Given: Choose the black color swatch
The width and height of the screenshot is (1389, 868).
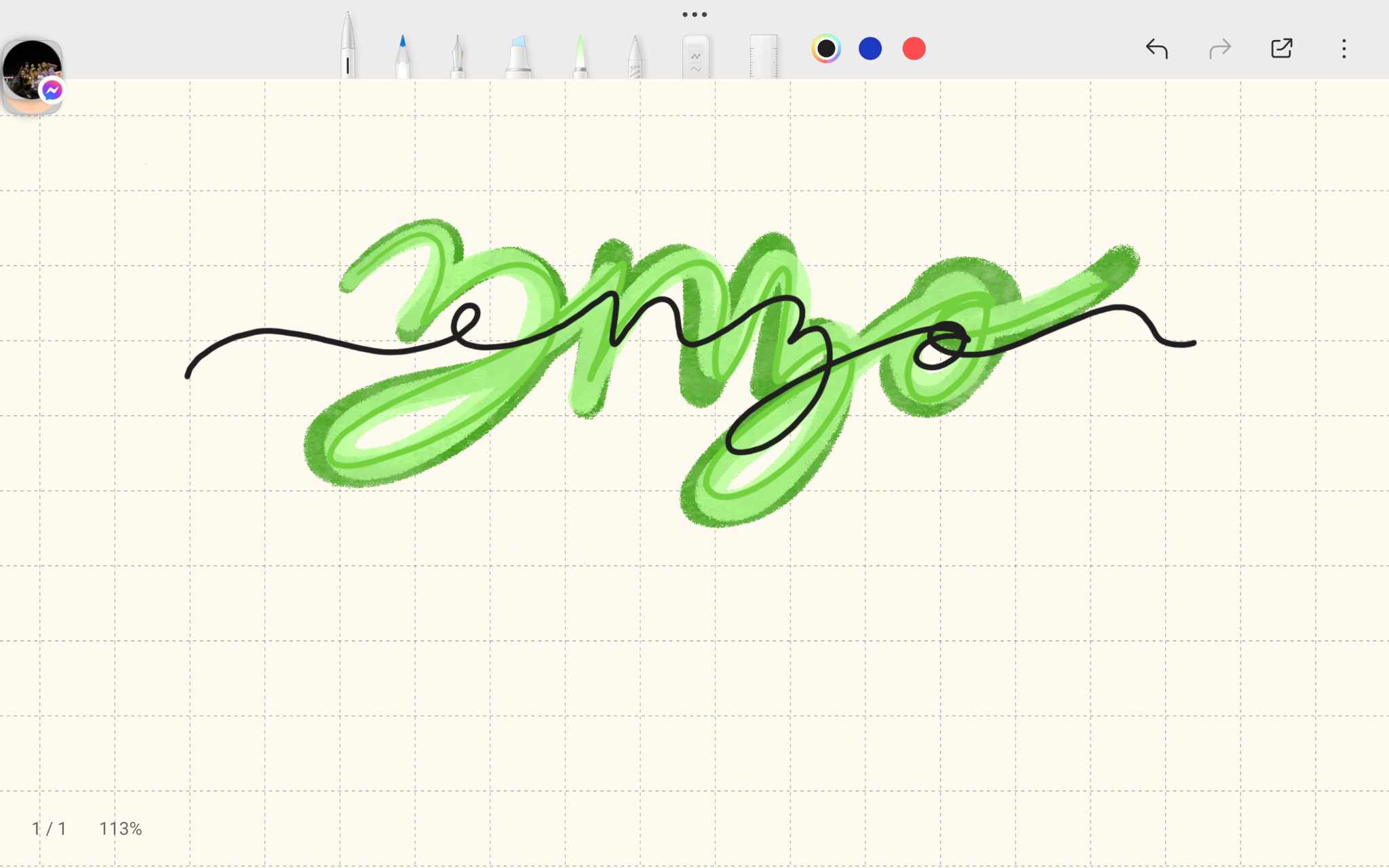Looking at the screenshot, I should tap(826, 49).
